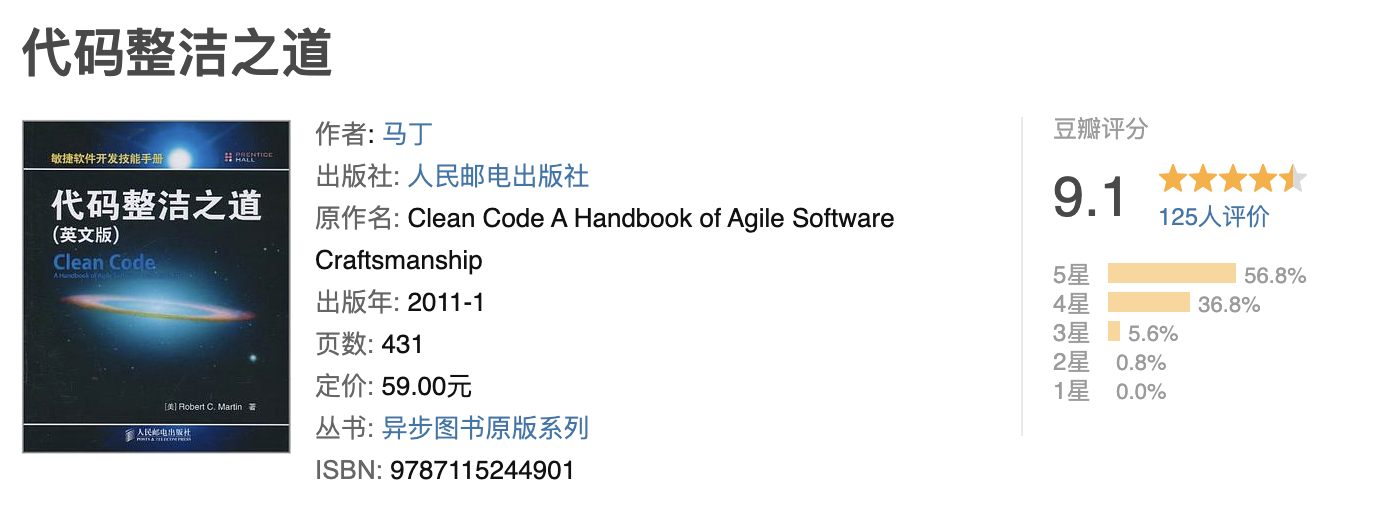1398x514 pixels.
Task: Click the 9.1 rating score
Action: [1089, 197]
